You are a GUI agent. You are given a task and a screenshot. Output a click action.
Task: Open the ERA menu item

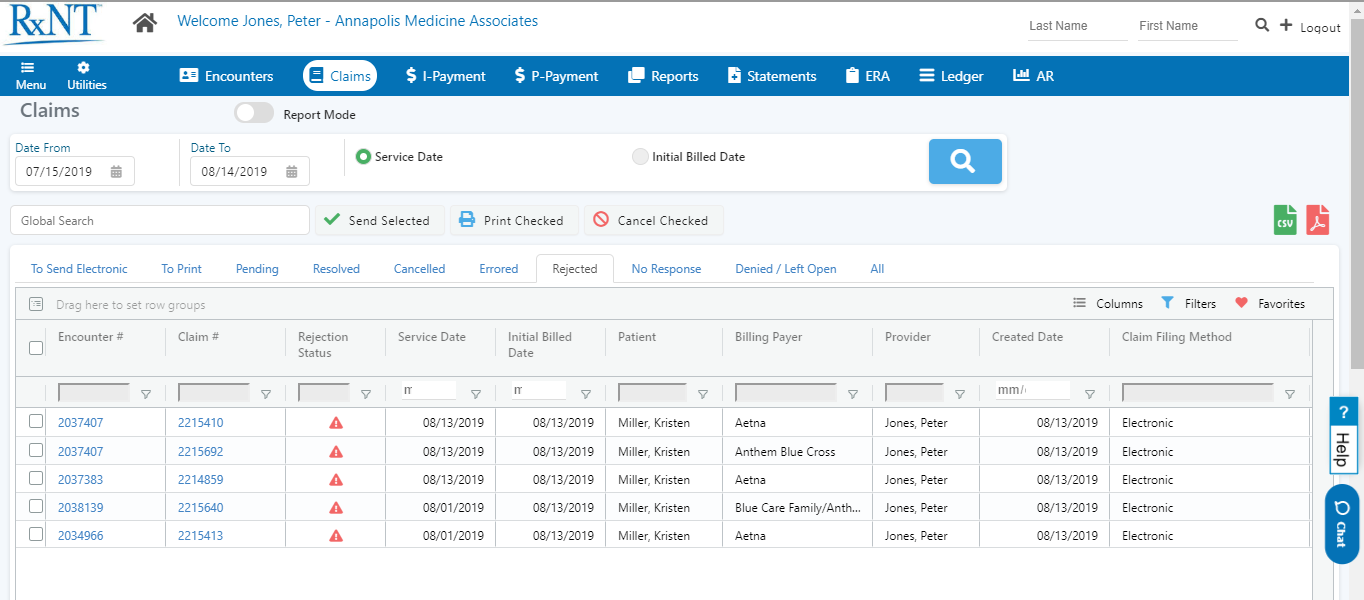pos(866,76)
